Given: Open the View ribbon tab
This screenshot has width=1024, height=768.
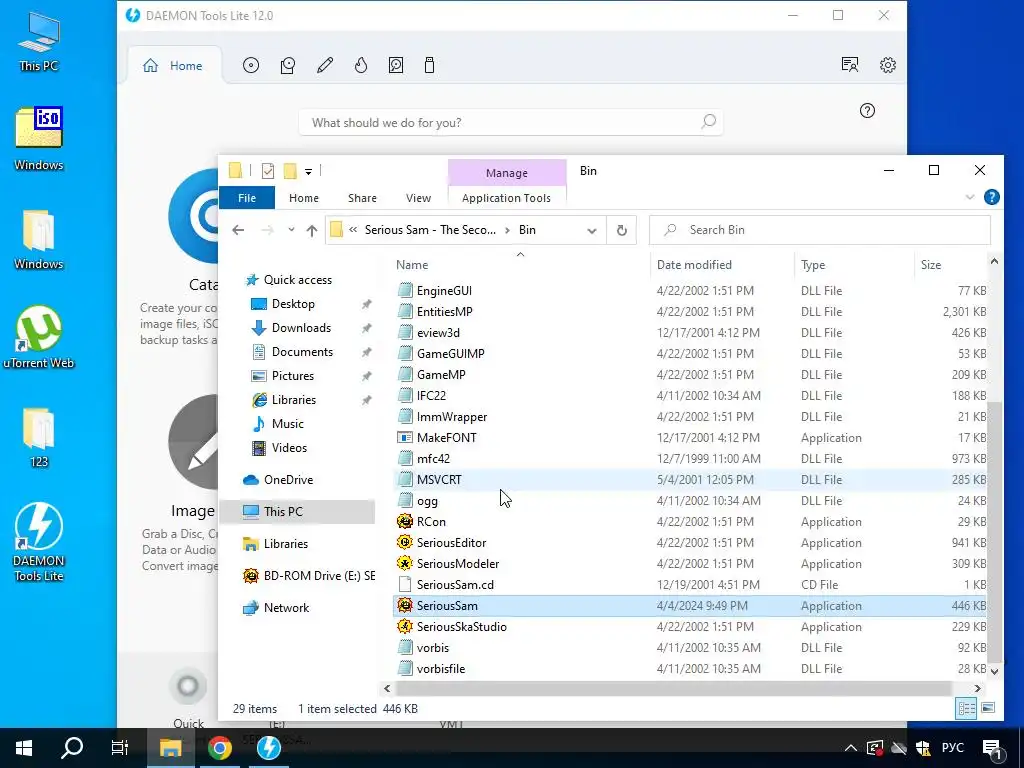Looking at the screenshot, I should point(418,198).
